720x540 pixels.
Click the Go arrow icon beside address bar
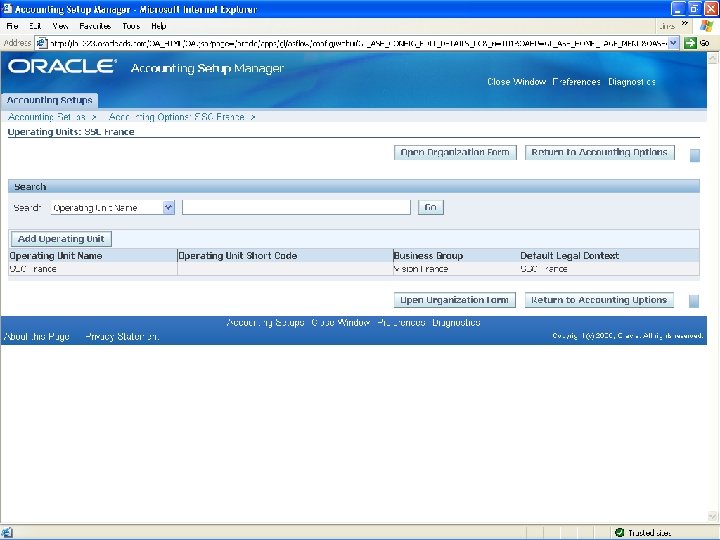[690, 43]
